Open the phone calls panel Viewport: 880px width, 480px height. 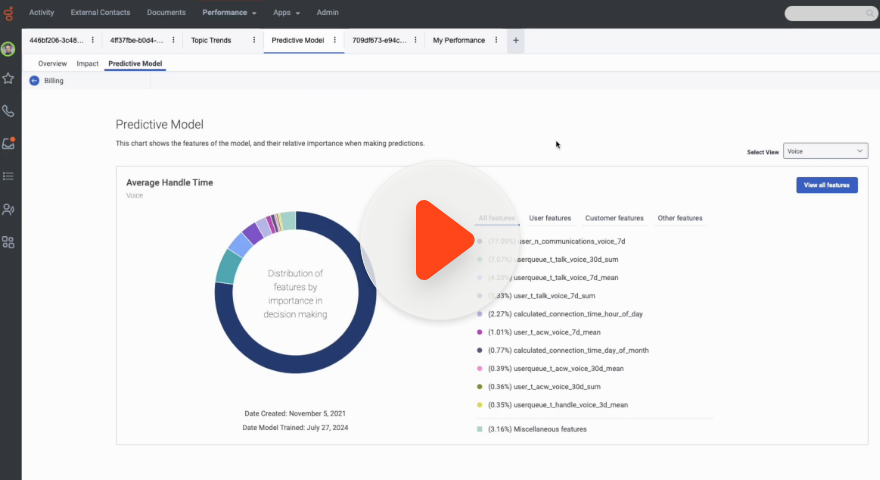[x=9, y=111]
